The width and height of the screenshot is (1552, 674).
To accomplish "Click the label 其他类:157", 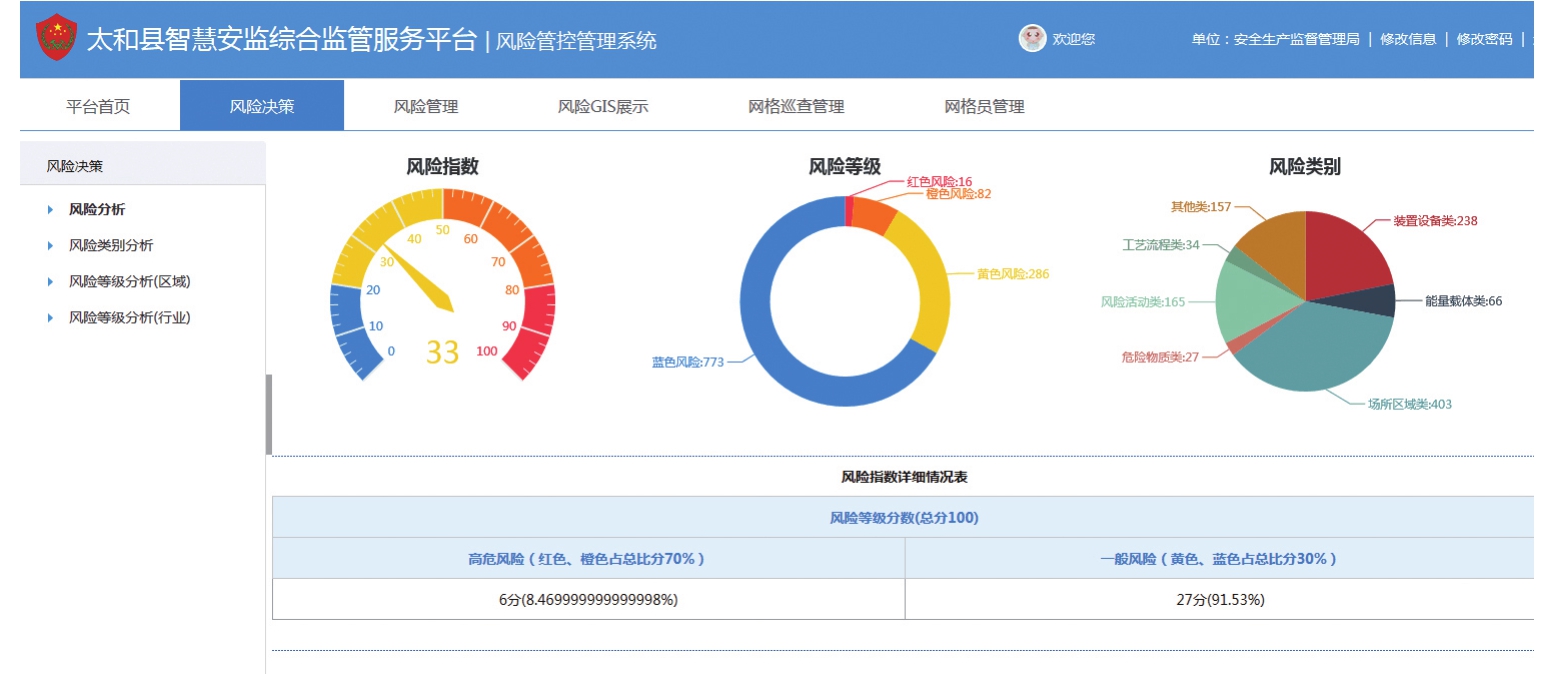I will pyautogui.click(x=1201, y=207).
